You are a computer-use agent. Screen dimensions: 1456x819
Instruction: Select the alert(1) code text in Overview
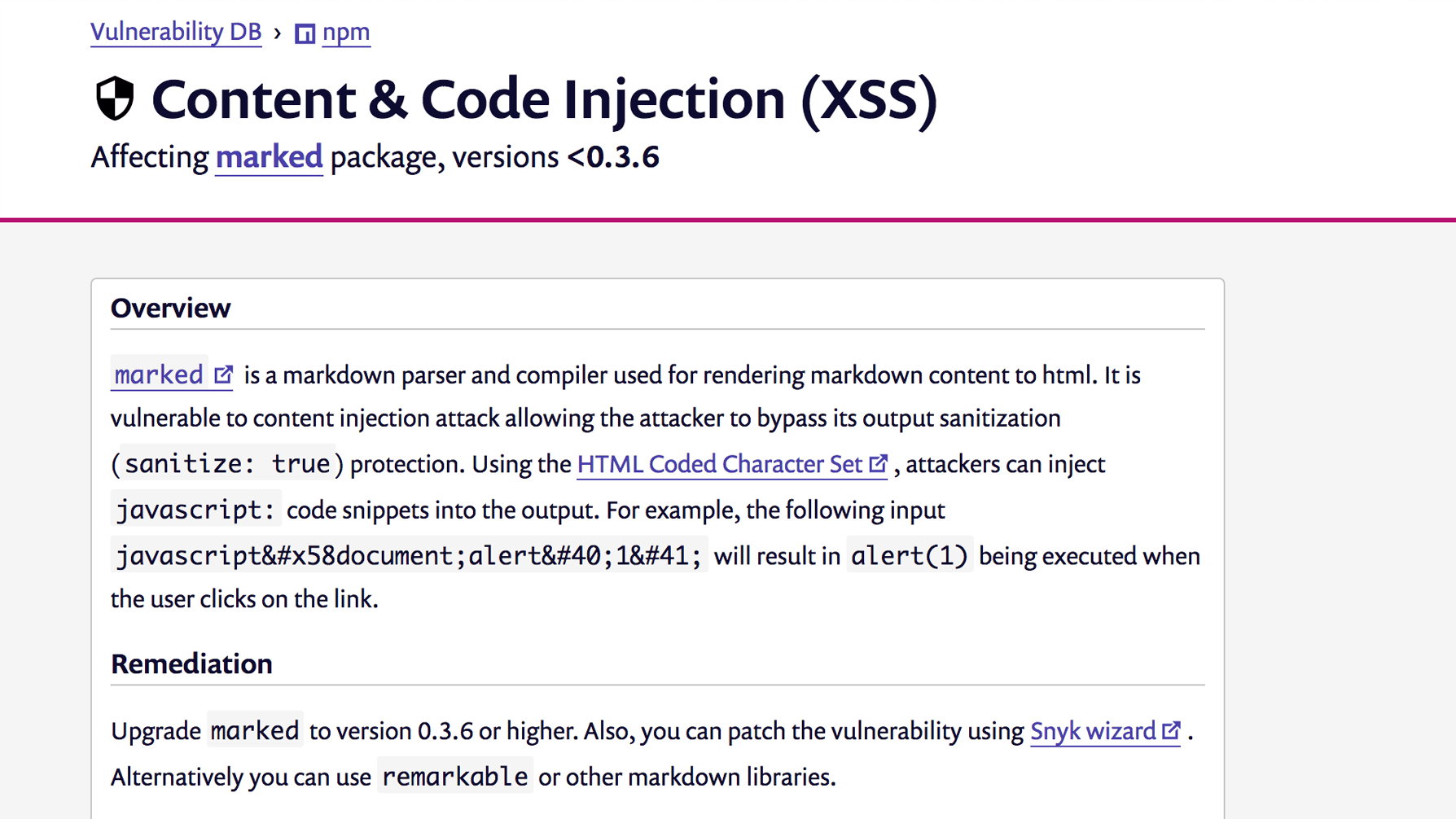click(909, 554)
